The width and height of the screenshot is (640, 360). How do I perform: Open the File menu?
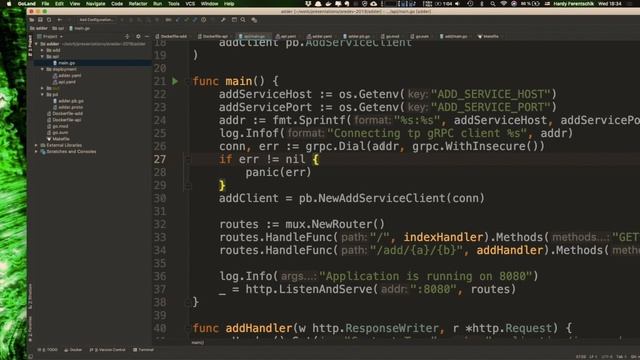pos(45,4)
